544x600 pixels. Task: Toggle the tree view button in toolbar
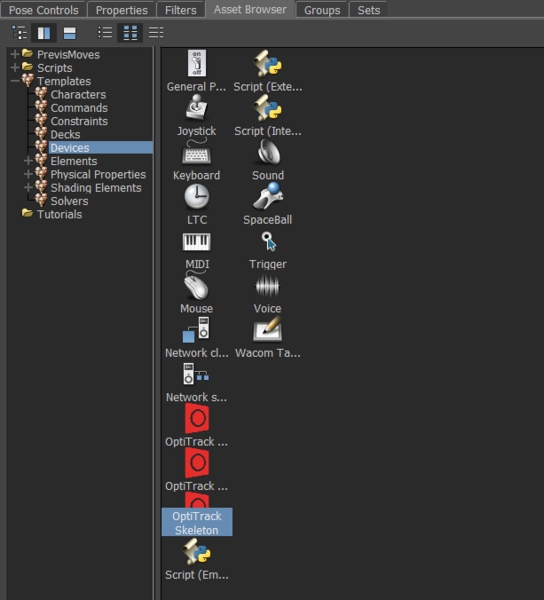19,33
